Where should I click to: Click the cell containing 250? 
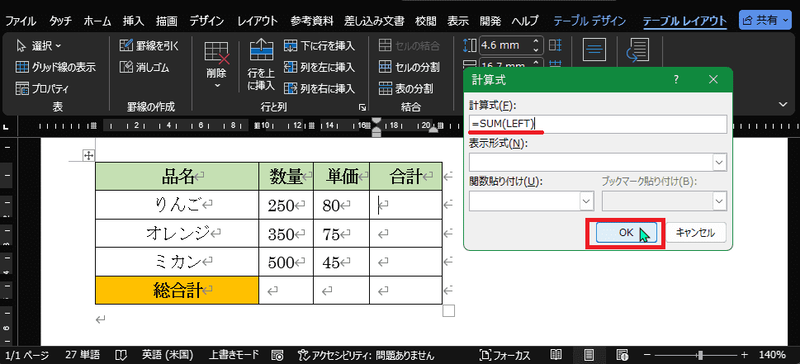click(286, 205)
